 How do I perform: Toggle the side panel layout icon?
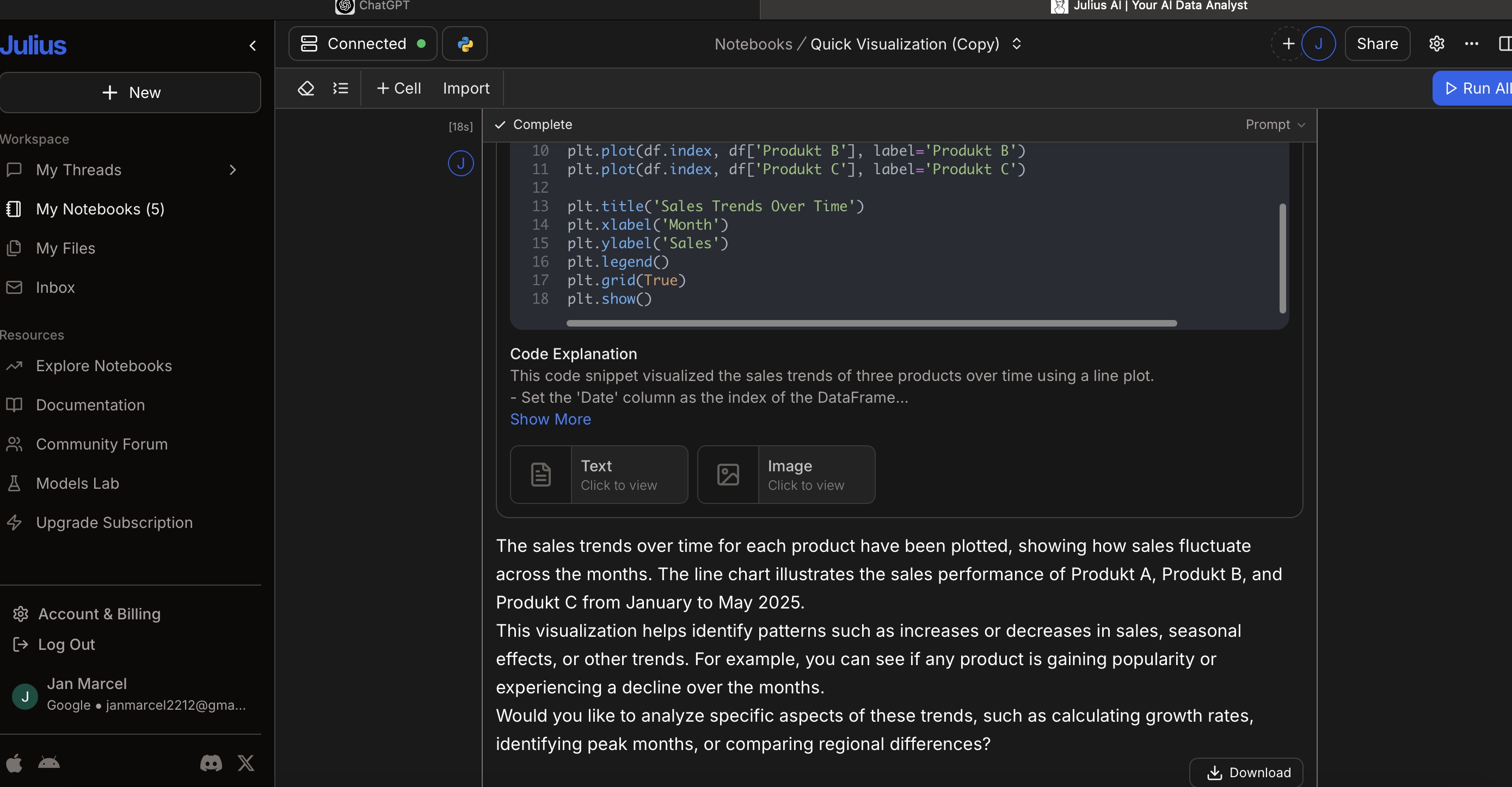click(1505, 44)
